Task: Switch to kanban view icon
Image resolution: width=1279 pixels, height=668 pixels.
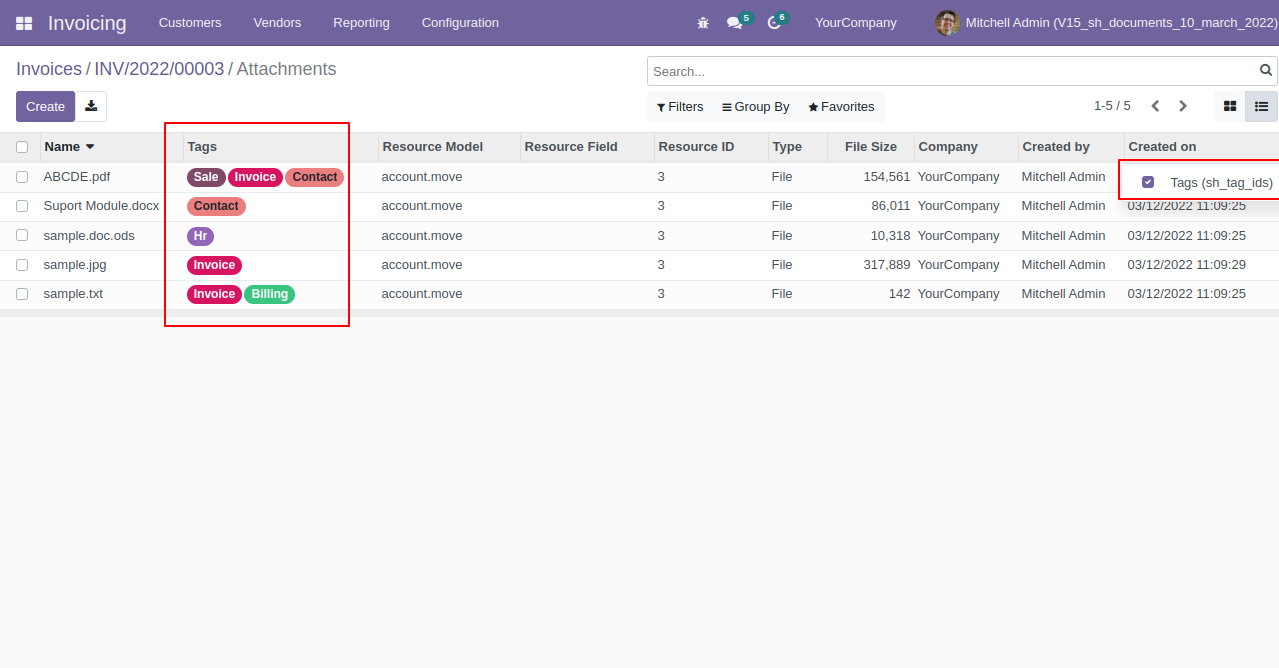Action: click(x=1230, y=106)
